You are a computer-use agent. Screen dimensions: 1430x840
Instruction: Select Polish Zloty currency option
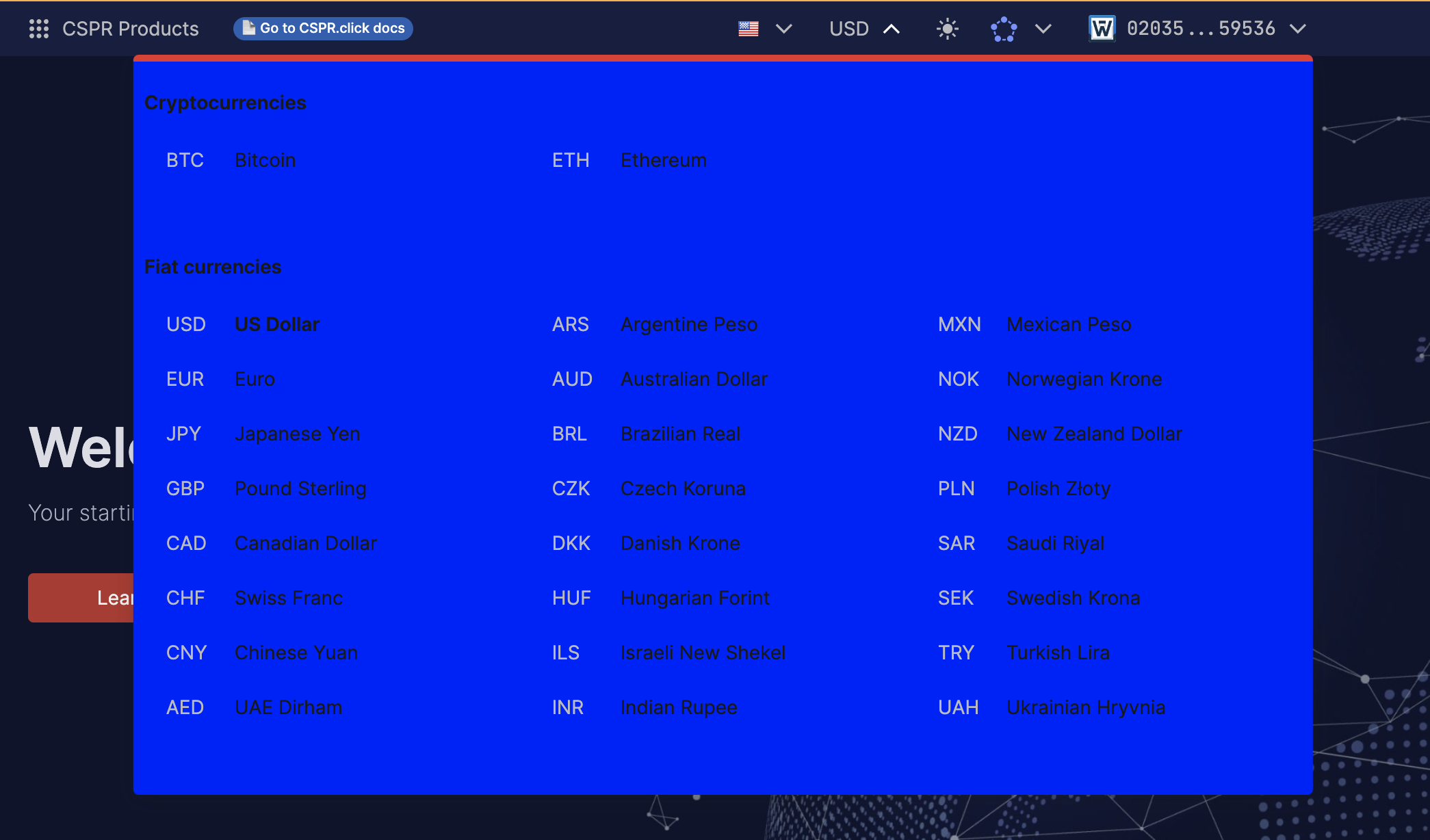[1058, 488]
